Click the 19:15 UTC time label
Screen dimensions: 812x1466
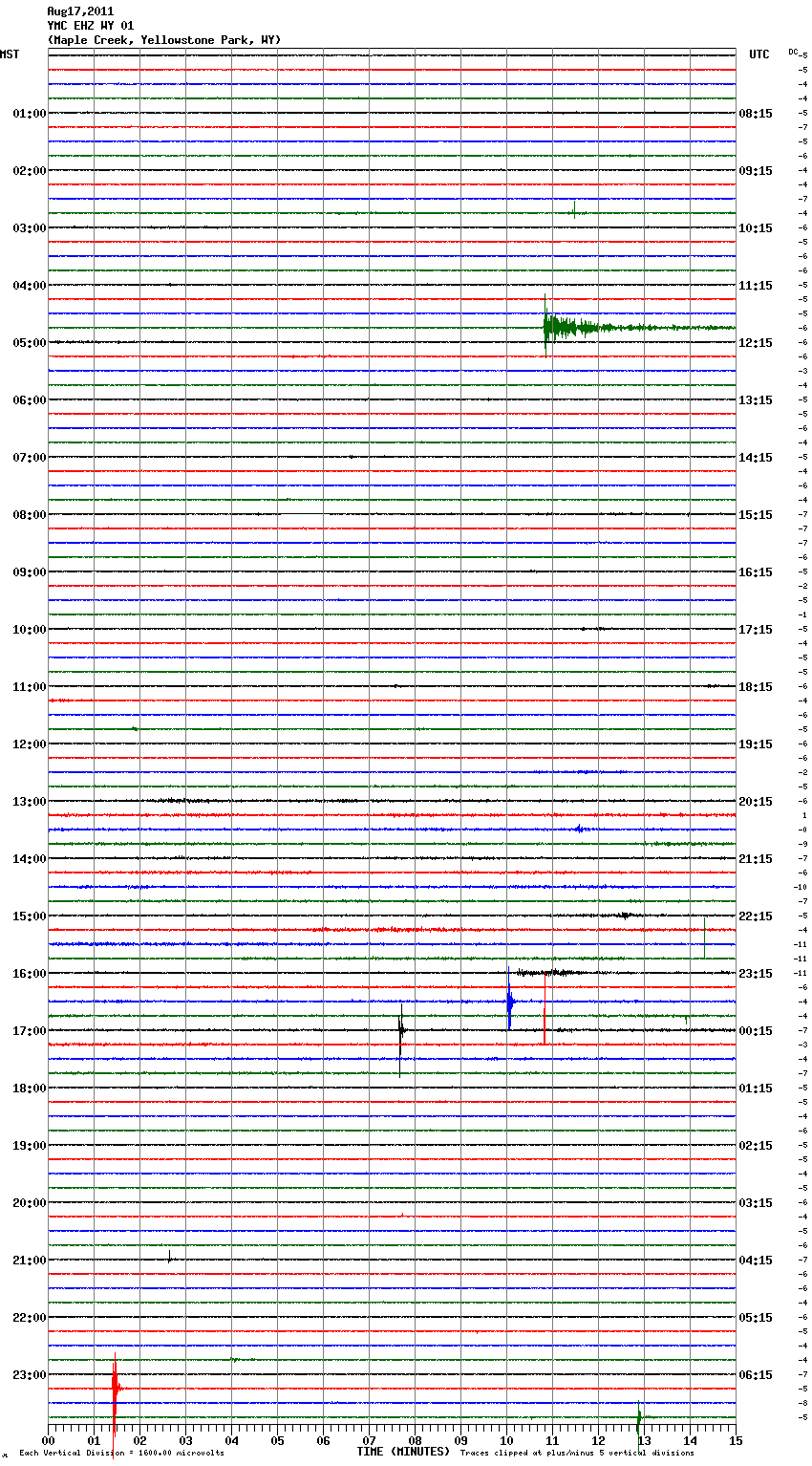click(756, 744)
